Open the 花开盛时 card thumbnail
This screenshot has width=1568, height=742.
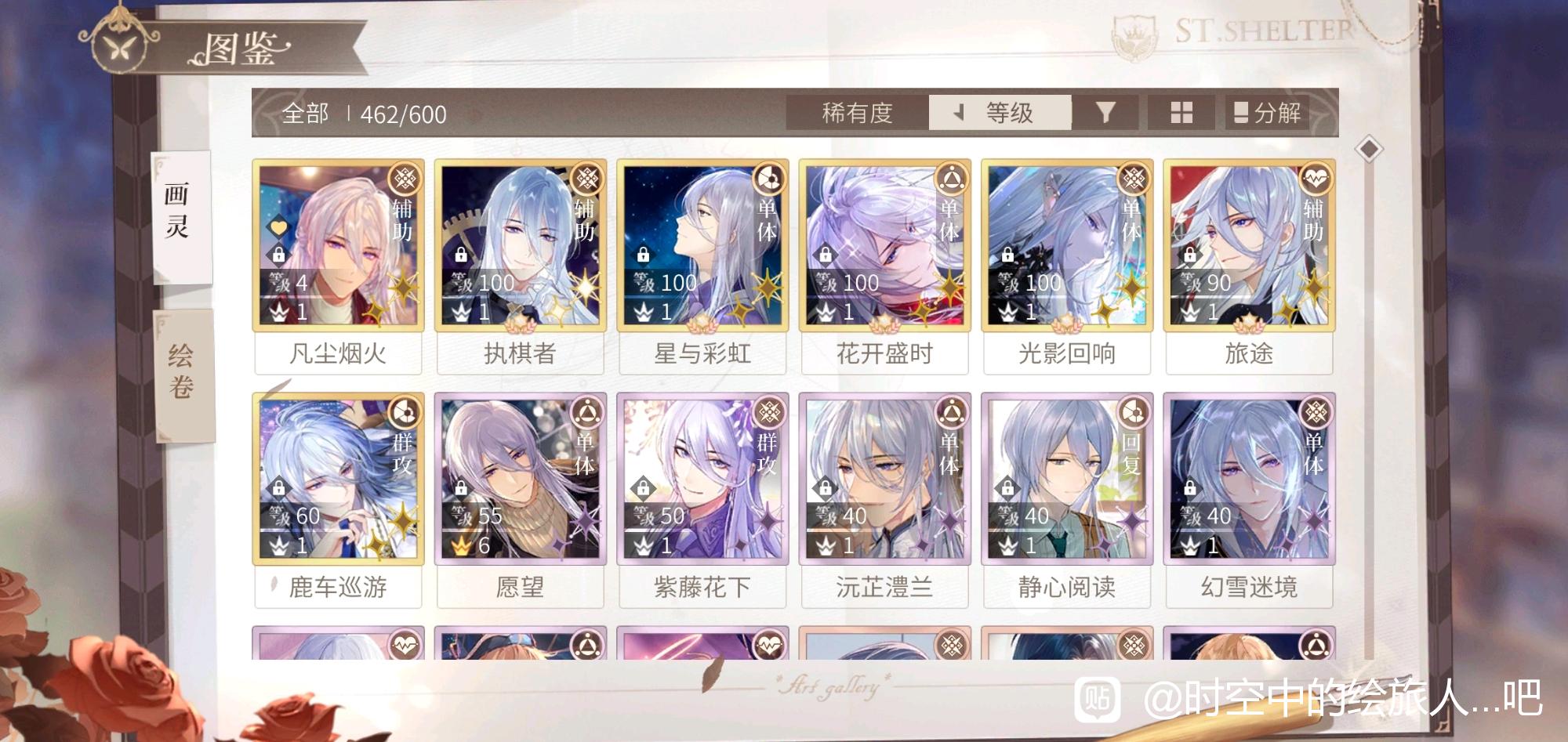click(884, 245)
